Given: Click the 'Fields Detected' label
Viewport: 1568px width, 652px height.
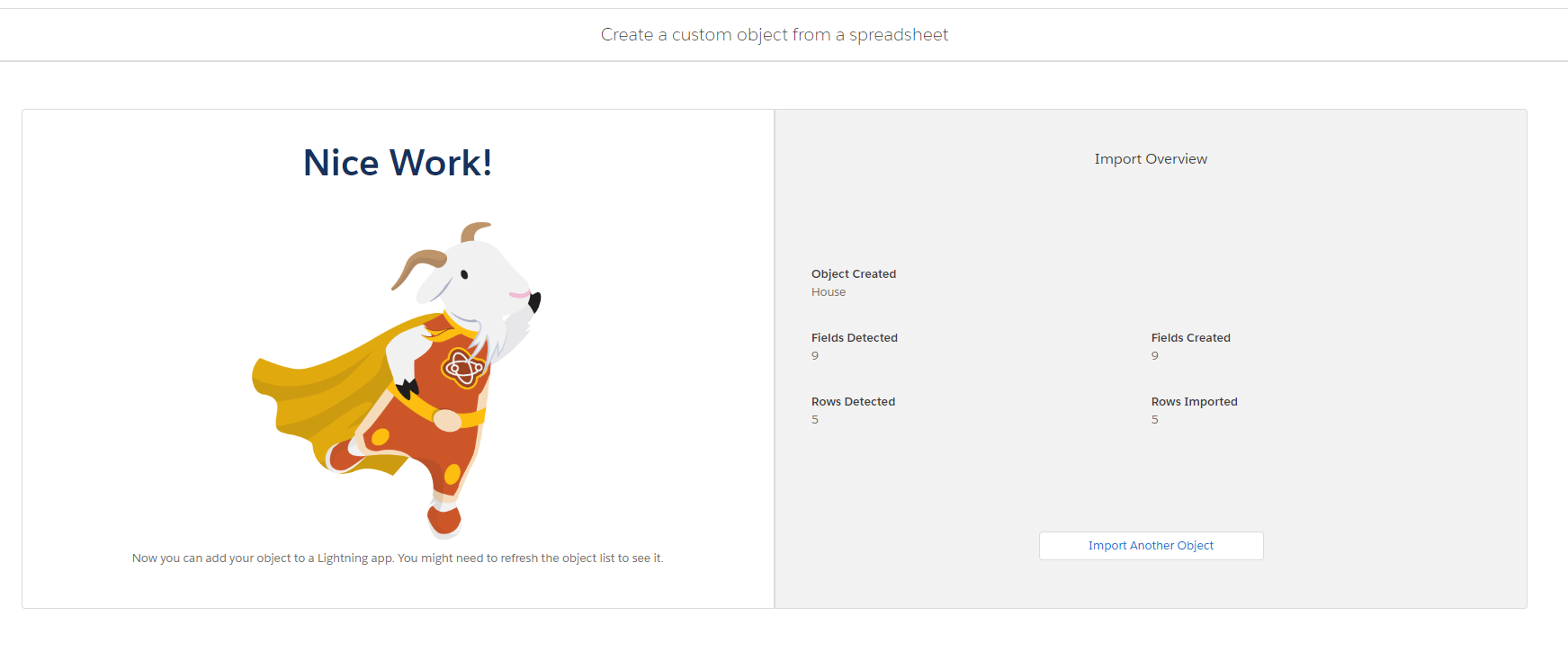Looking at the screenshot, I should (855, 338).
